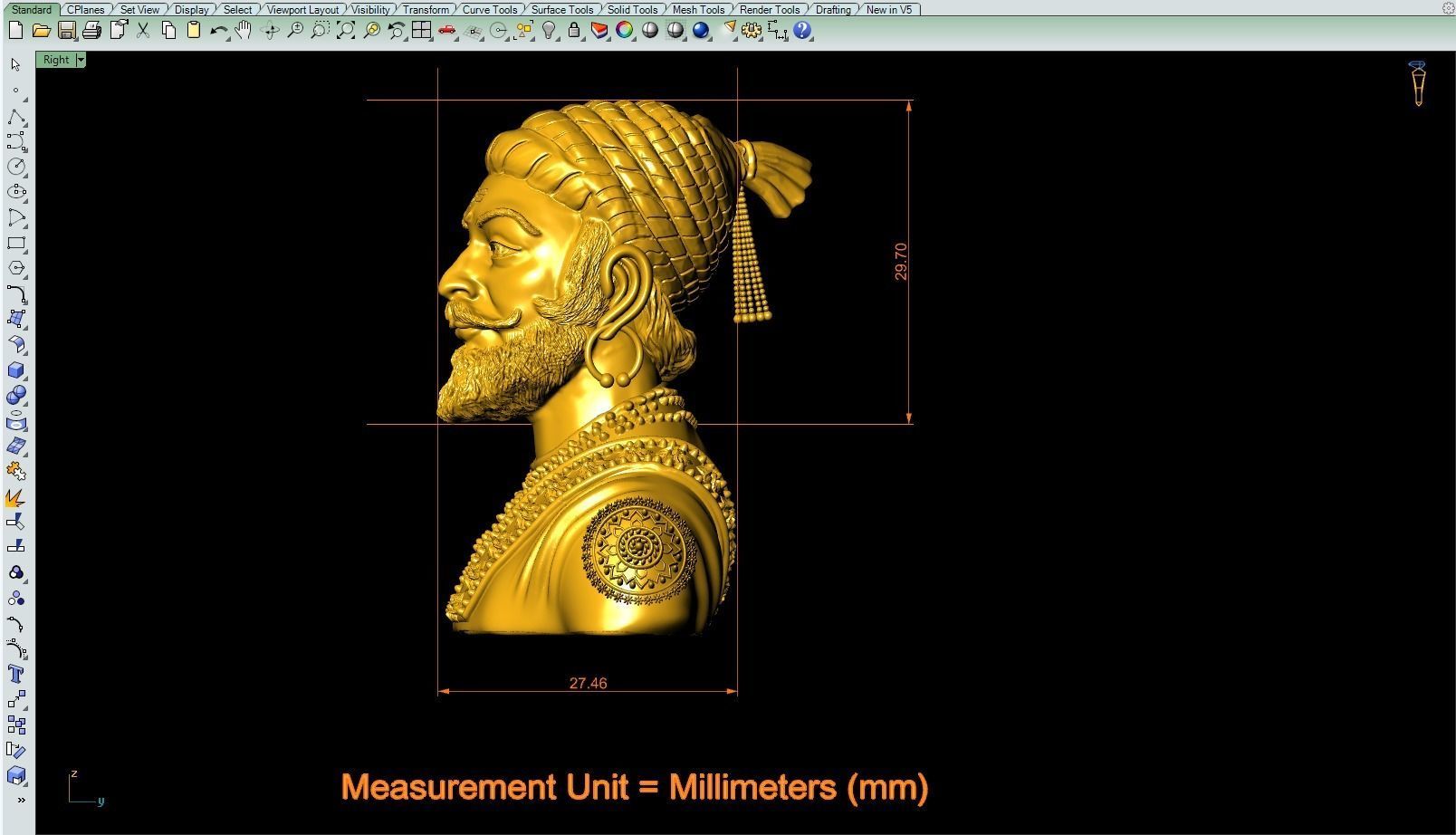Cut selection with scissors icon
This screenshot has width=1456, height=835.
coord(143,30)
